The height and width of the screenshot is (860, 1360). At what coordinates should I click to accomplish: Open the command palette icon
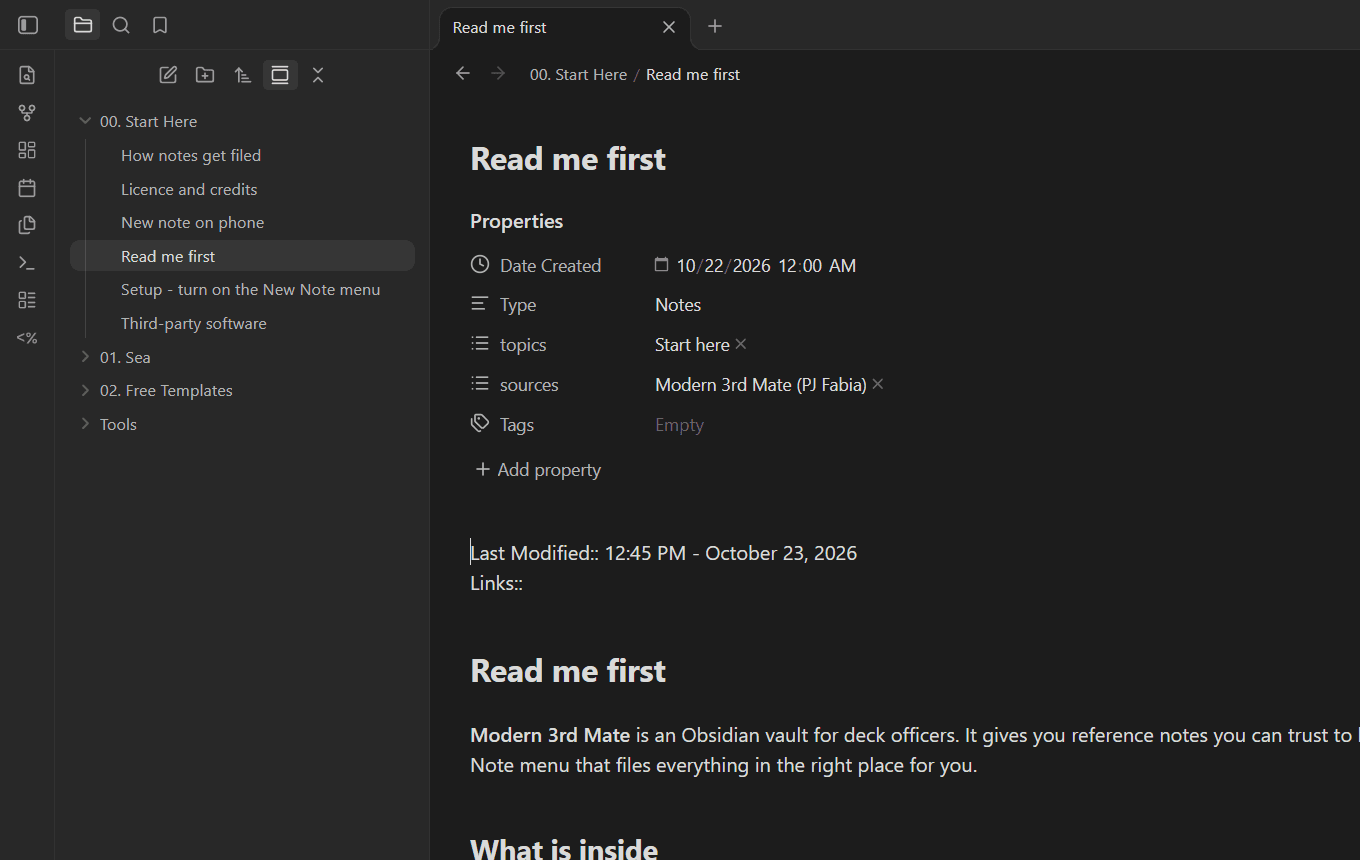[27, 263]
